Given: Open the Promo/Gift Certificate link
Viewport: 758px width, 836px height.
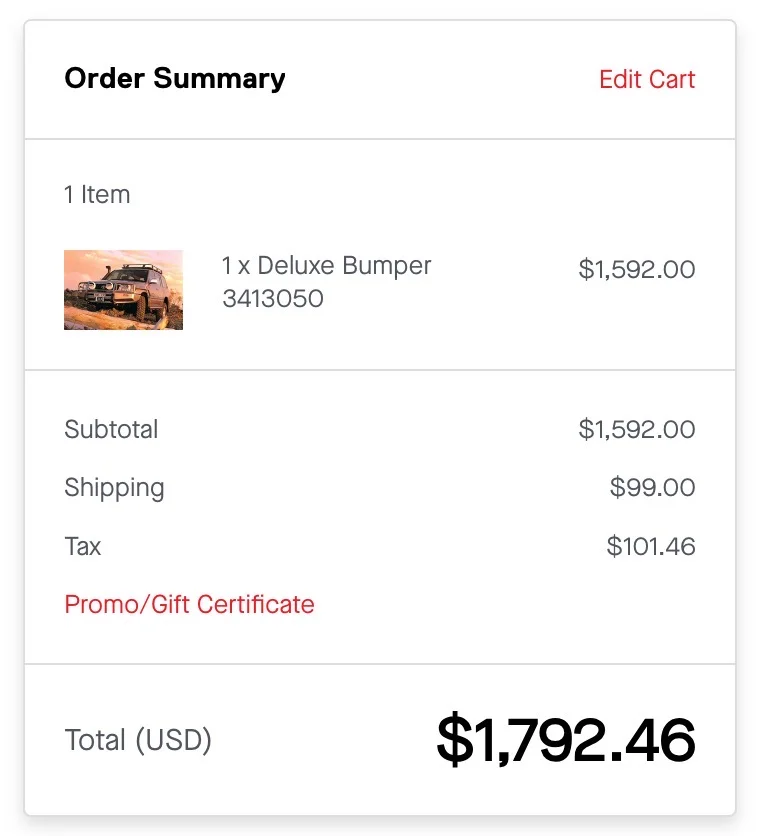Looking at the screenshot, I should 189,605.
